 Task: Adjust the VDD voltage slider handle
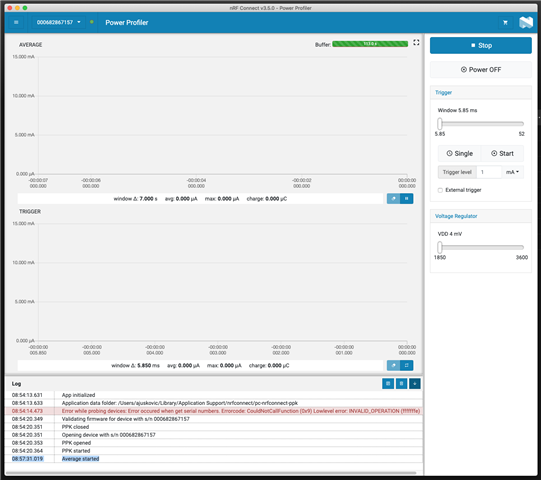[440, 247]
